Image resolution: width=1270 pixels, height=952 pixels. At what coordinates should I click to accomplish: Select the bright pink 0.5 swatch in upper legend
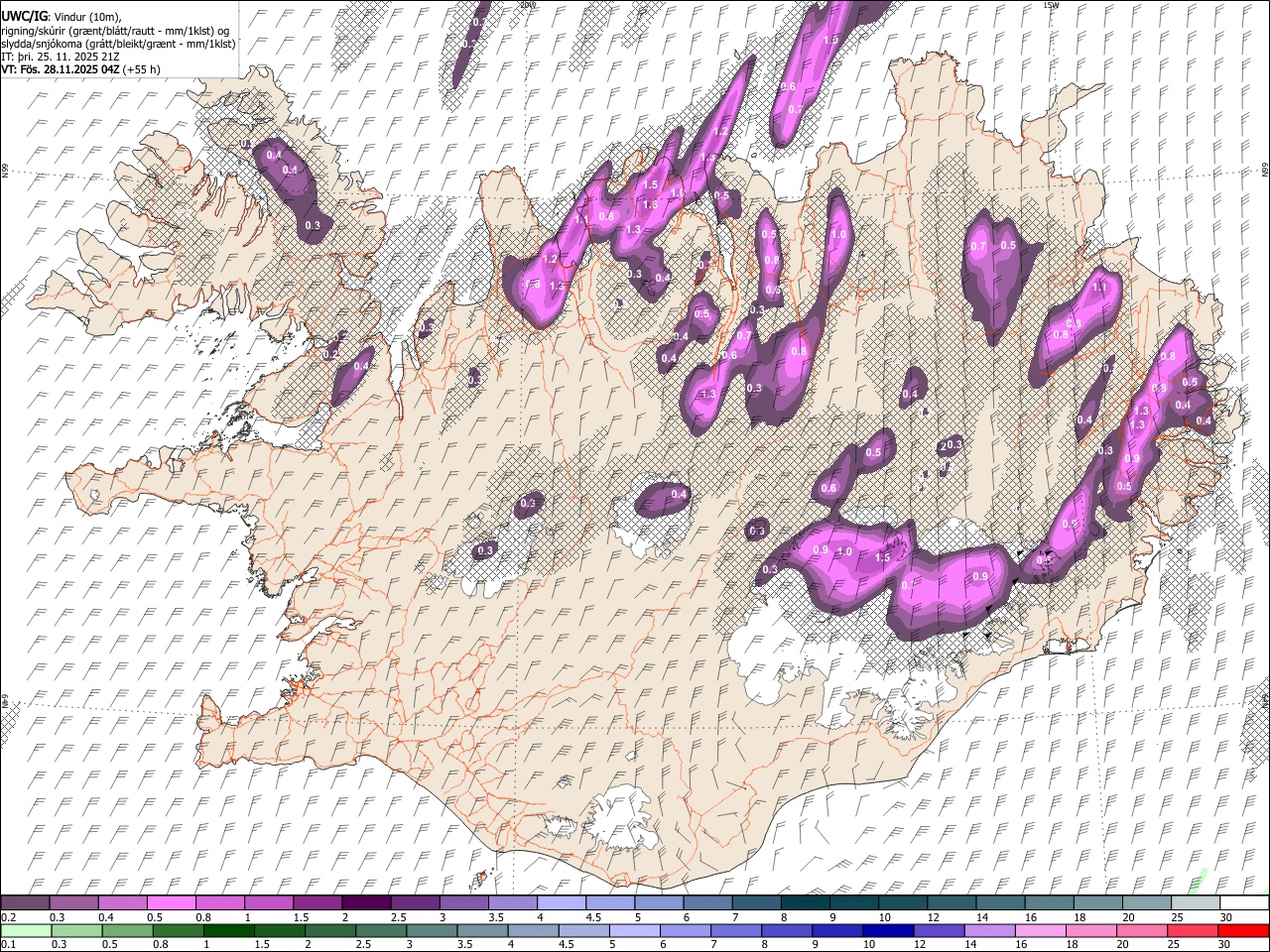click(x=171, y=902)
